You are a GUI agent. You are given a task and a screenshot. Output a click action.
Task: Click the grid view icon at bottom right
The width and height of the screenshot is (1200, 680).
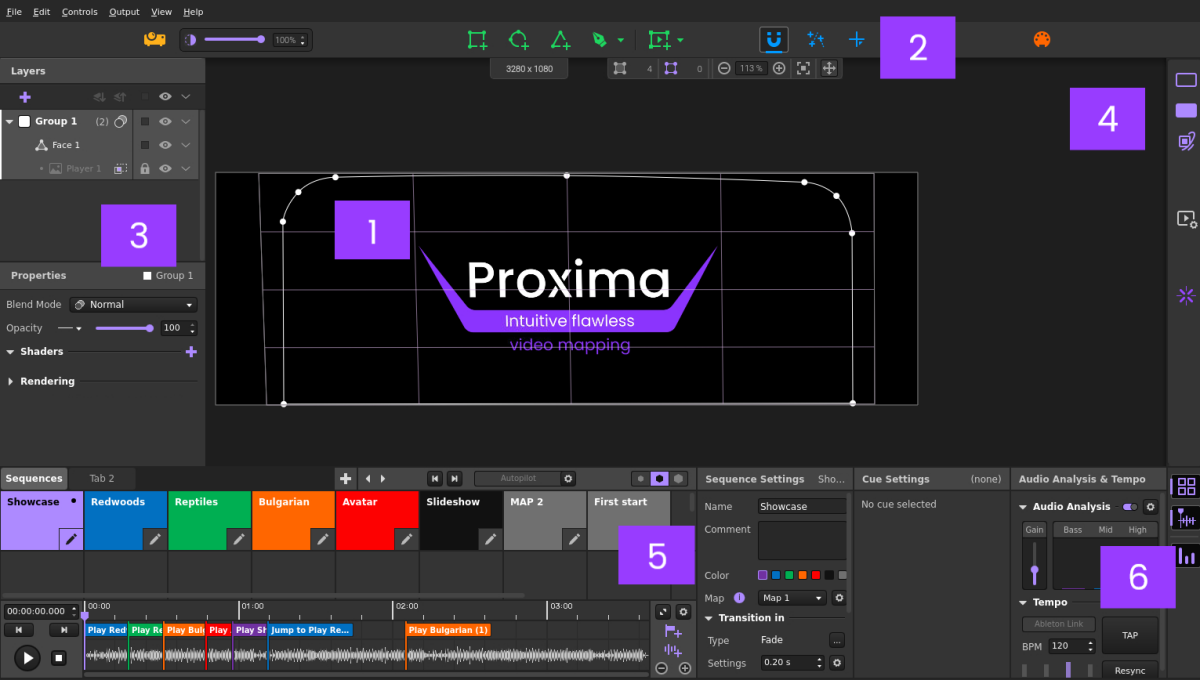point(1187,486)
